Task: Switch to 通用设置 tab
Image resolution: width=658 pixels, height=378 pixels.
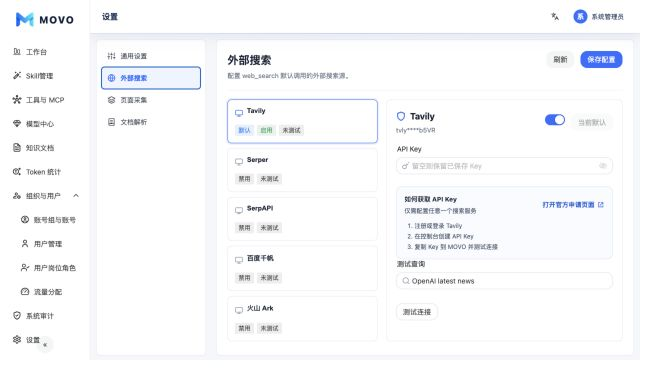Action: click(x=151, y=56)
